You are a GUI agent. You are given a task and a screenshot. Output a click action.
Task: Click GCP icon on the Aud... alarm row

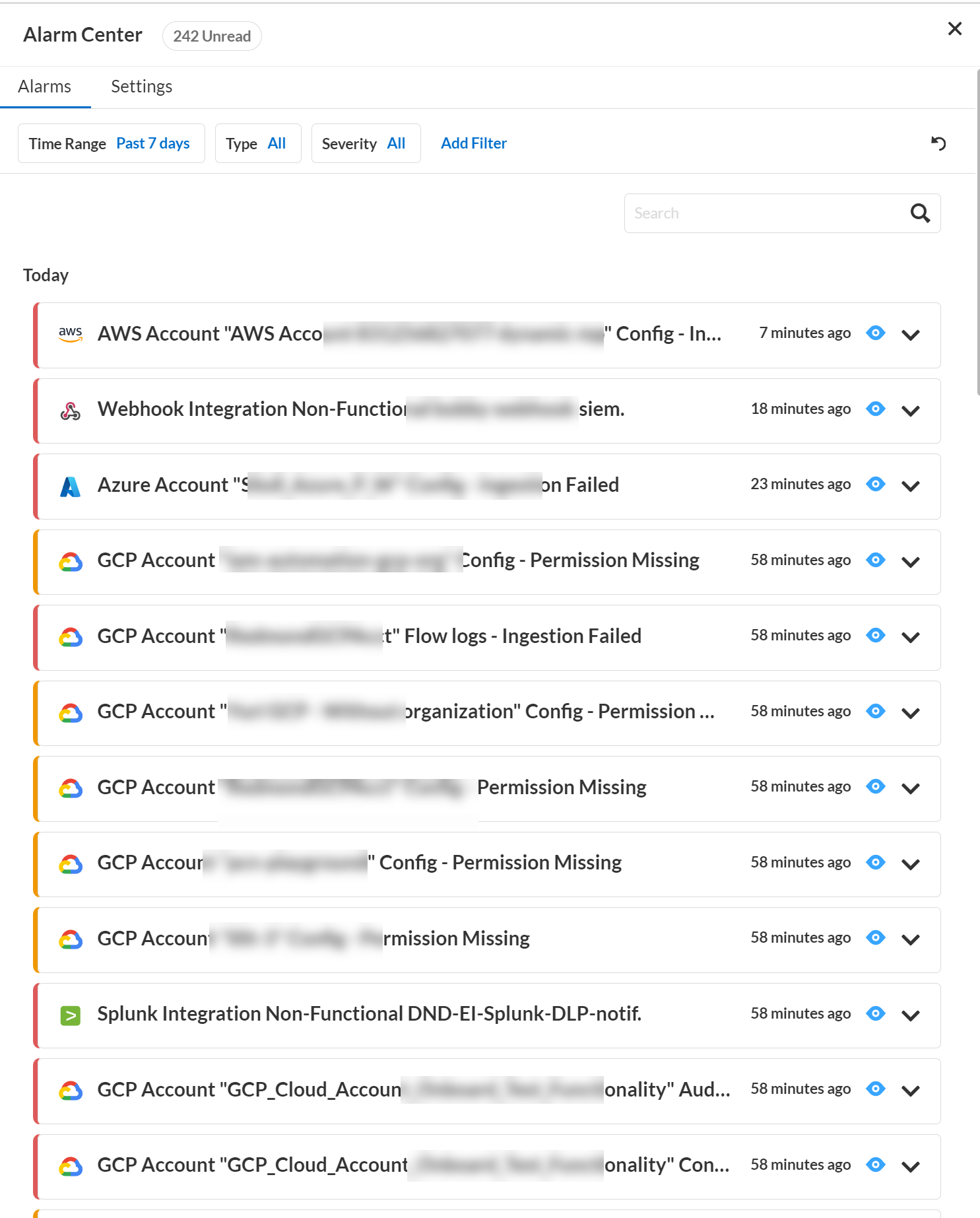coord(71,1091)
